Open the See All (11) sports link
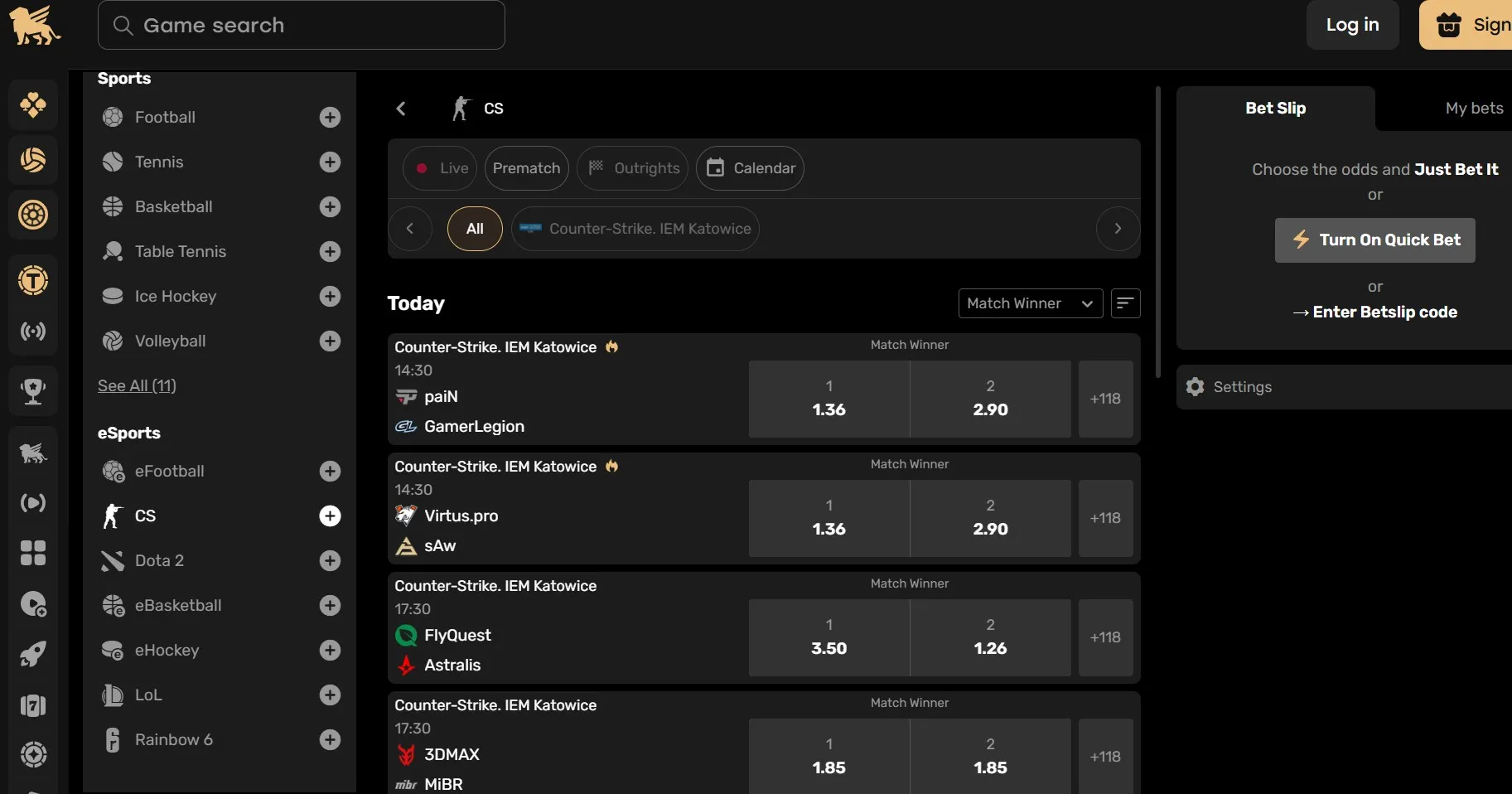The width and height of the screenshot is (1512, 794). (x=137, y=385)
